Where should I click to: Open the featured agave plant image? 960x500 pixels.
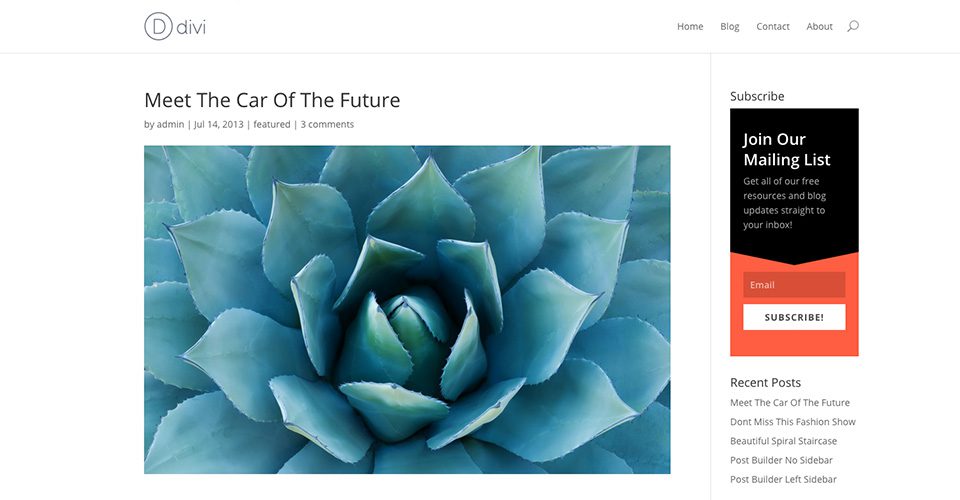pyautogui.click(x=407, y=309)
